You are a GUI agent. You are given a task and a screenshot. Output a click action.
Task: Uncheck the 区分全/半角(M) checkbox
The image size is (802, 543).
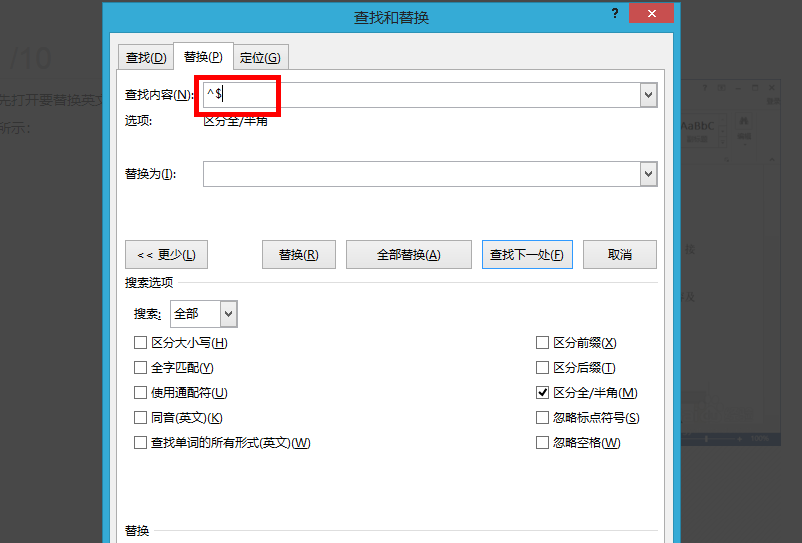pyautogui.click(x=542, y=393)
